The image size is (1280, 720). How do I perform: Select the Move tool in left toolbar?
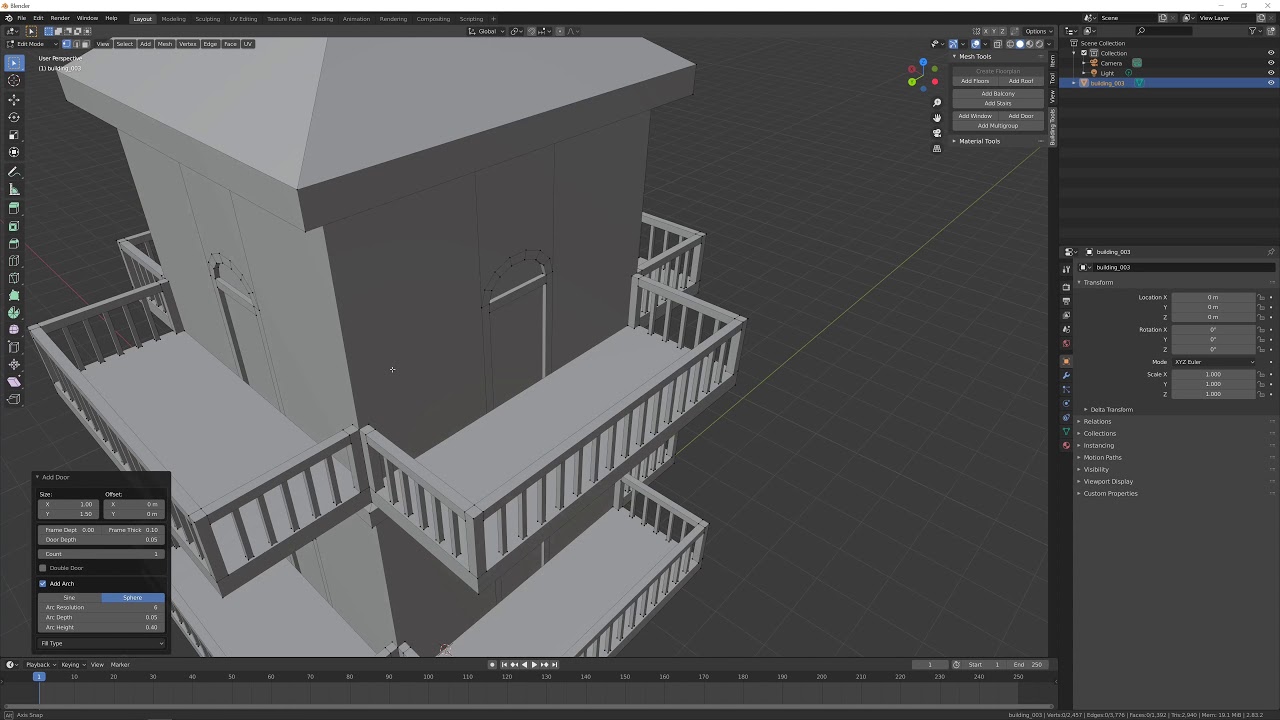pyautogui.click(x=14, y=99)
